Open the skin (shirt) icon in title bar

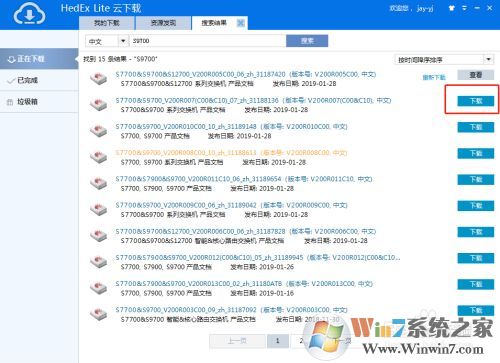coord(452,8)
